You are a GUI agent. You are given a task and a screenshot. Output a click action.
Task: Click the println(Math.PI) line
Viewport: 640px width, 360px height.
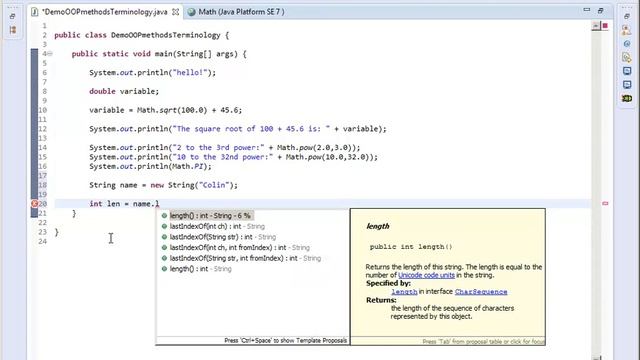pos(150,166)
